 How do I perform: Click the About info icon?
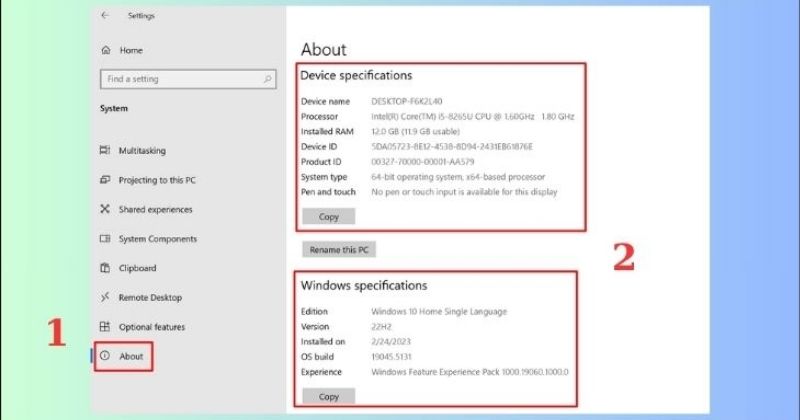point(105,356)
